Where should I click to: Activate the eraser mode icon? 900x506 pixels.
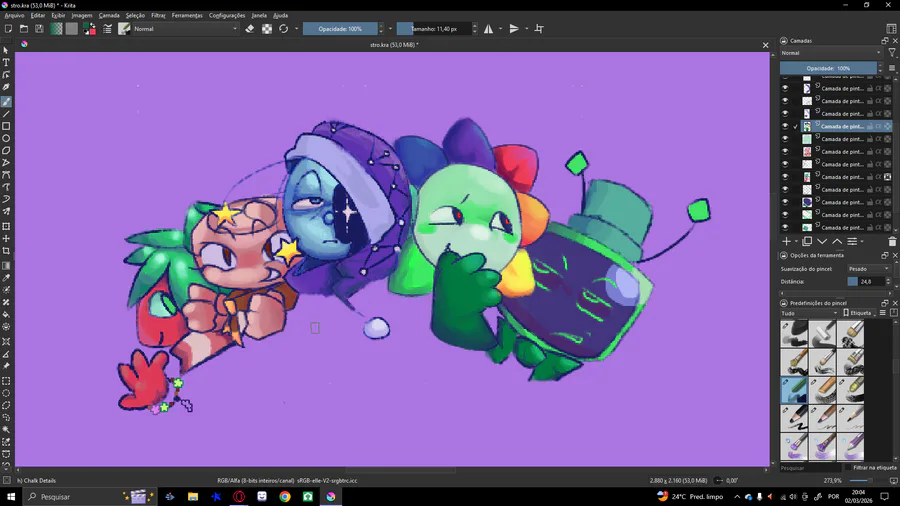[x=250, y=29]
